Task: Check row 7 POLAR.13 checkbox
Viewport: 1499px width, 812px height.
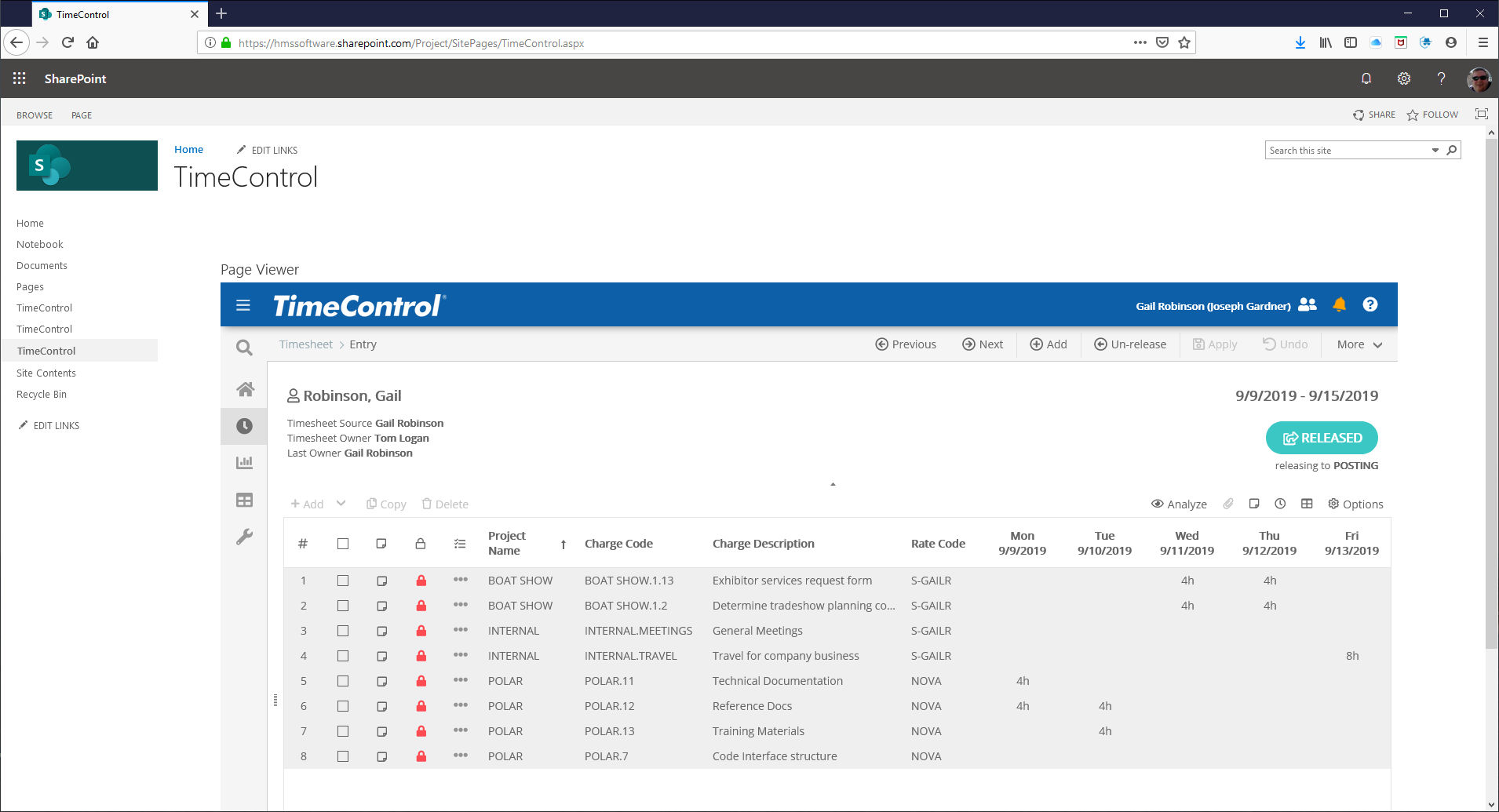Action: coord(343,731)
